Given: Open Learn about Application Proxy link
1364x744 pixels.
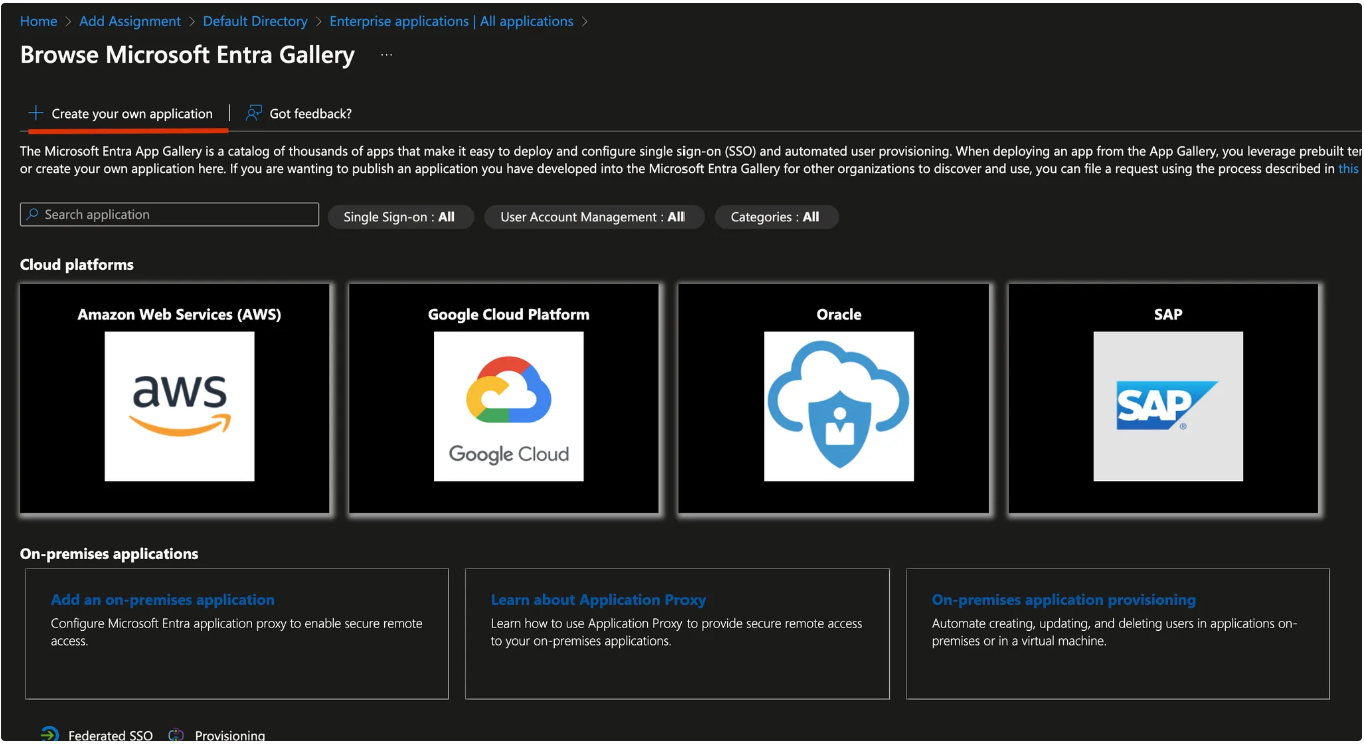Looking at the screenshot, I should click(x=598, y=600).
